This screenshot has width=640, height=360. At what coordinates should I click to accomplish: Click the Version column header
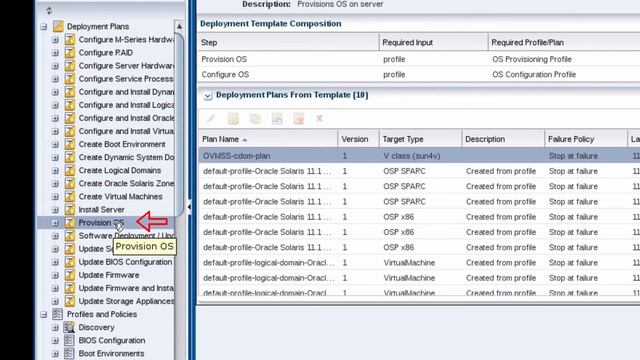[358, 139]
